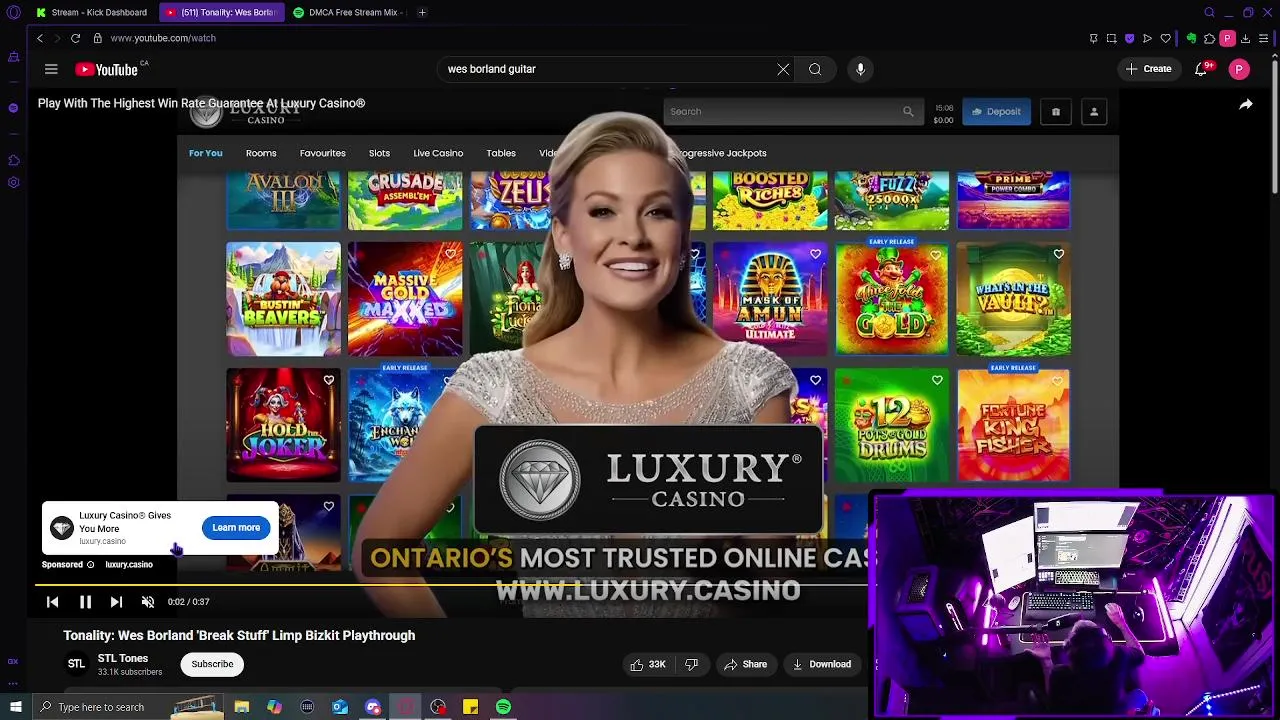Open the Easy setup menu icon
The height and width of the screenshot is (720, 1280).
[1263, 38]
